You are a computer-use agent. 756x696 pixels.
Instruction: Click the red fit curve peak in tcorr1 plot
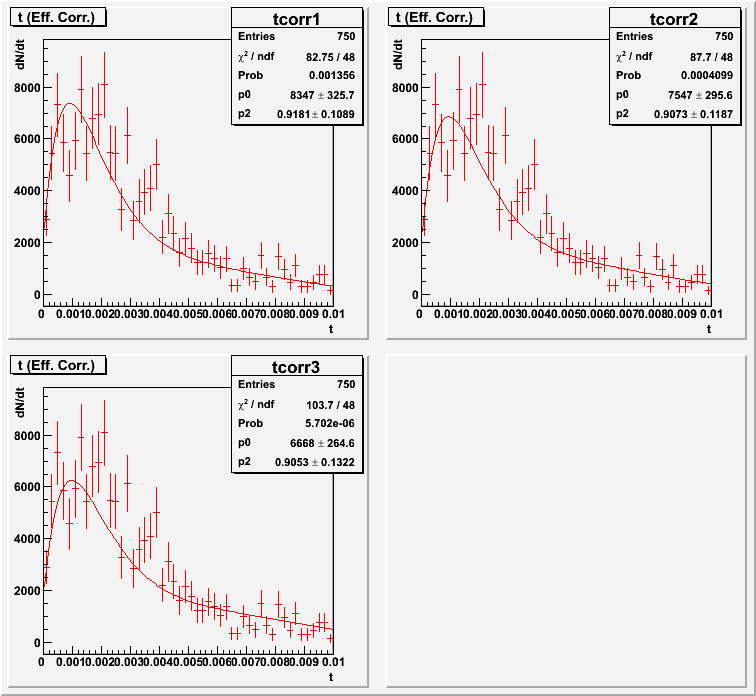point(68,103)
